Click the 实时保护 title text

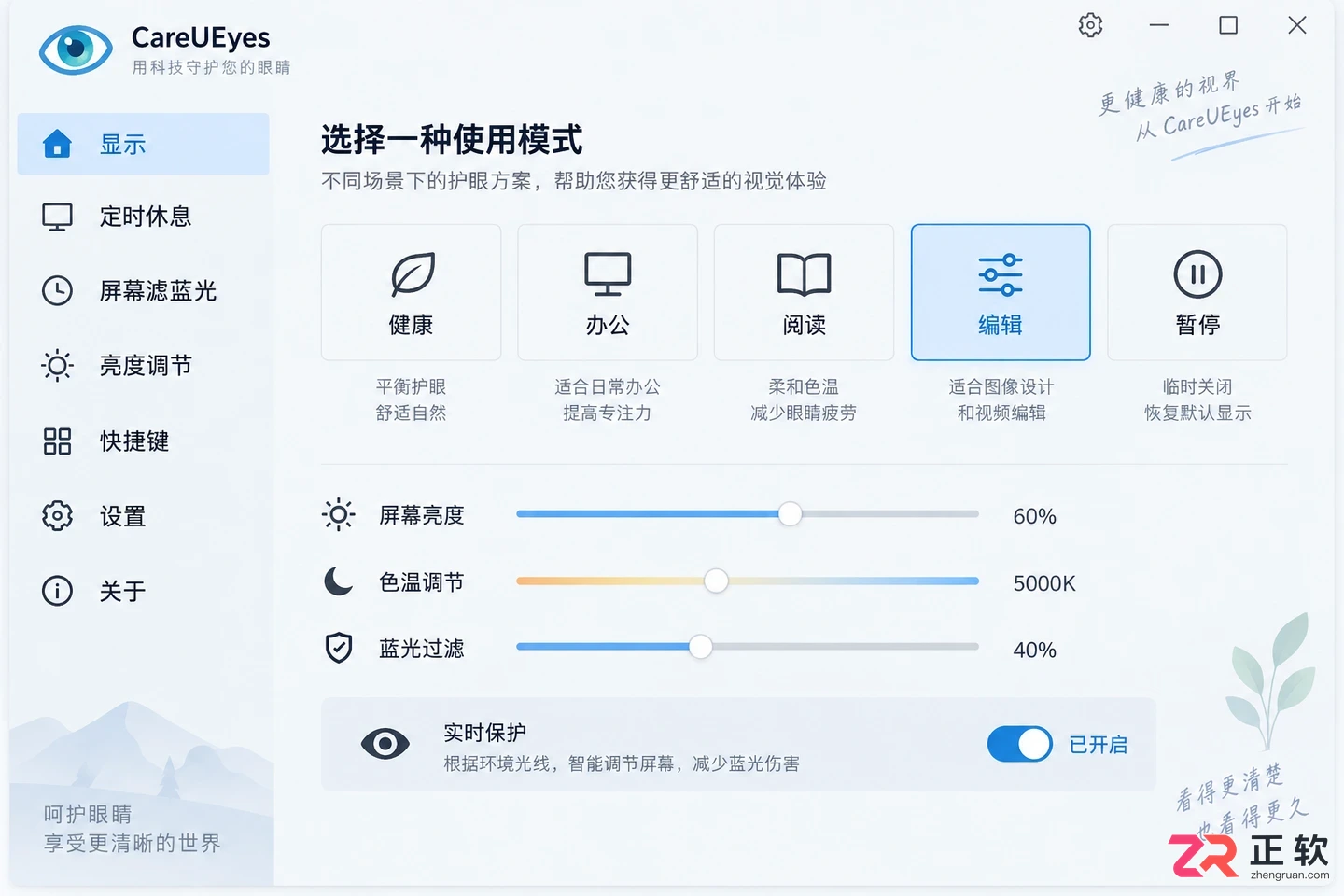click(x=484, y=733)
